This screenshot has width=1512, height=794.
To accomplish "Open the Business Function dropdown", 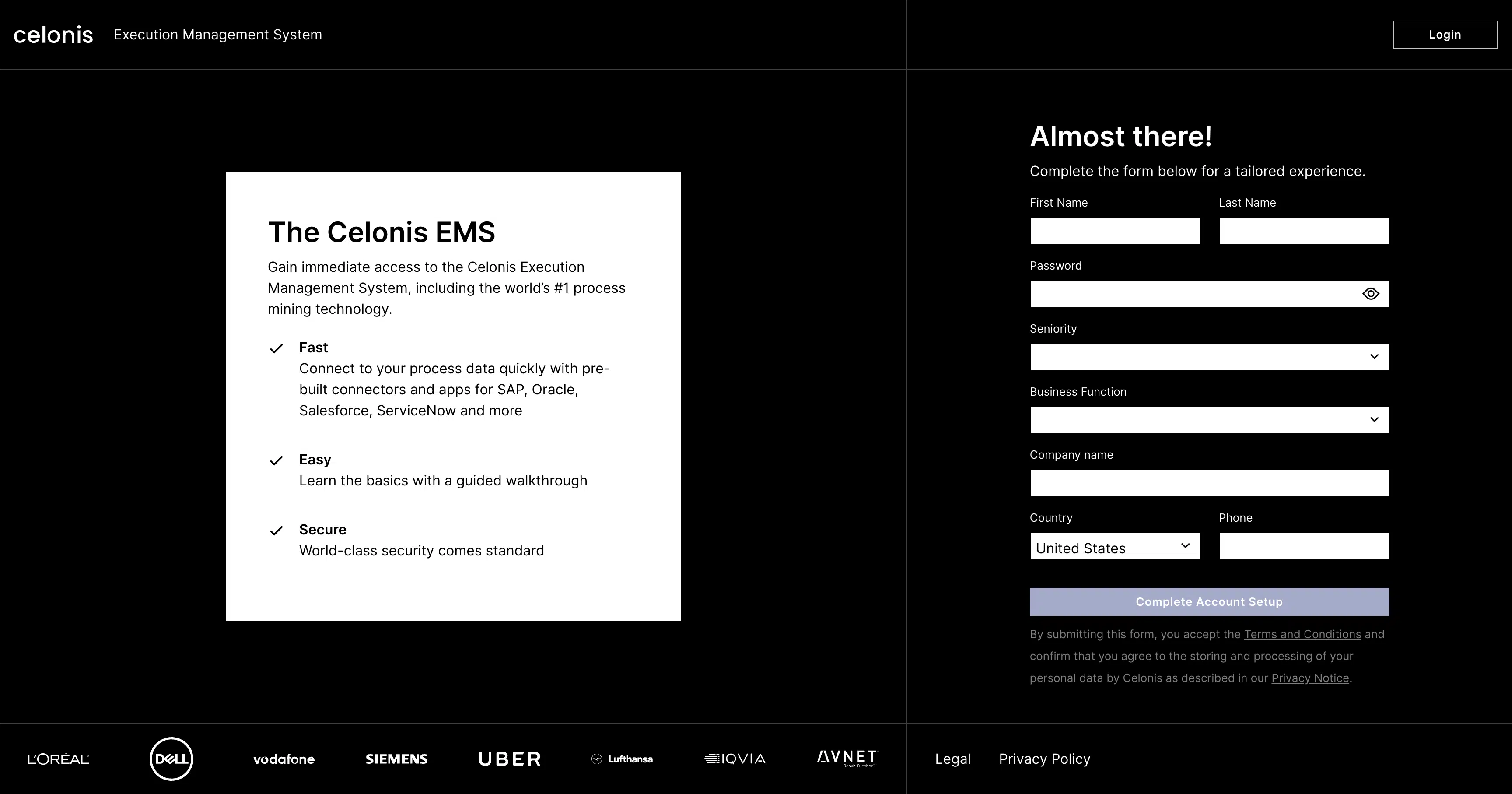I will point(1209,419).
